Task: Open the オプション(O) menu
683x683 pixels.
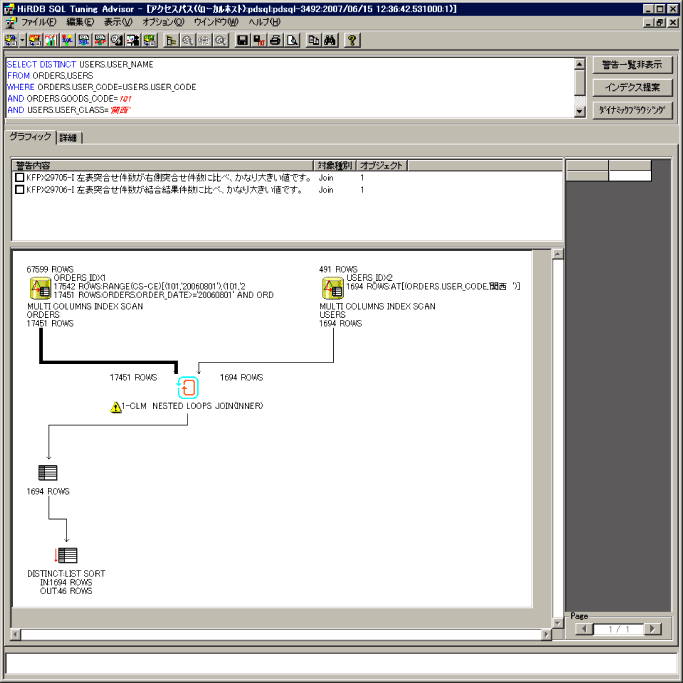Action: (163, 22)
